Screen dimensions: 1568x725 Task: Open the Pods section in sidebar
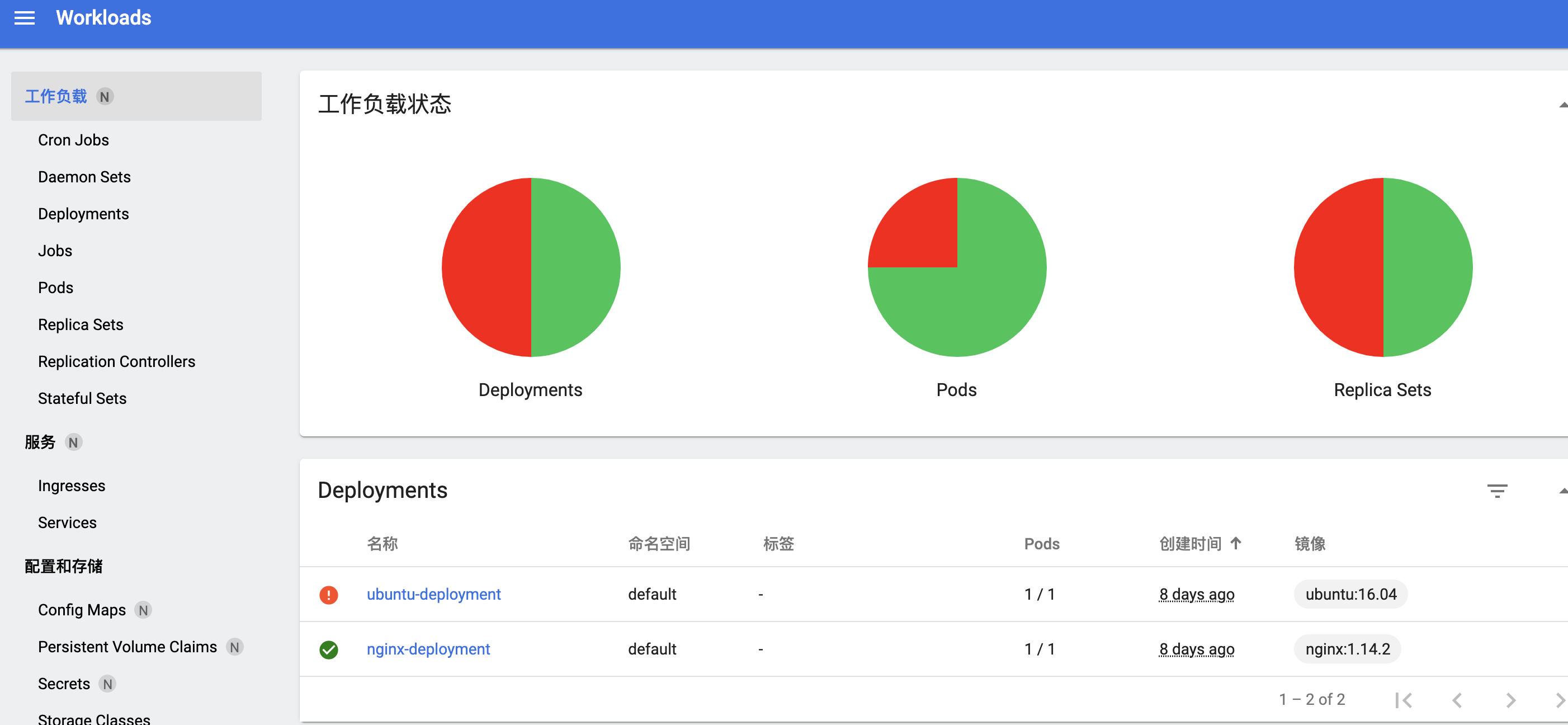click(x=55, y=287)
